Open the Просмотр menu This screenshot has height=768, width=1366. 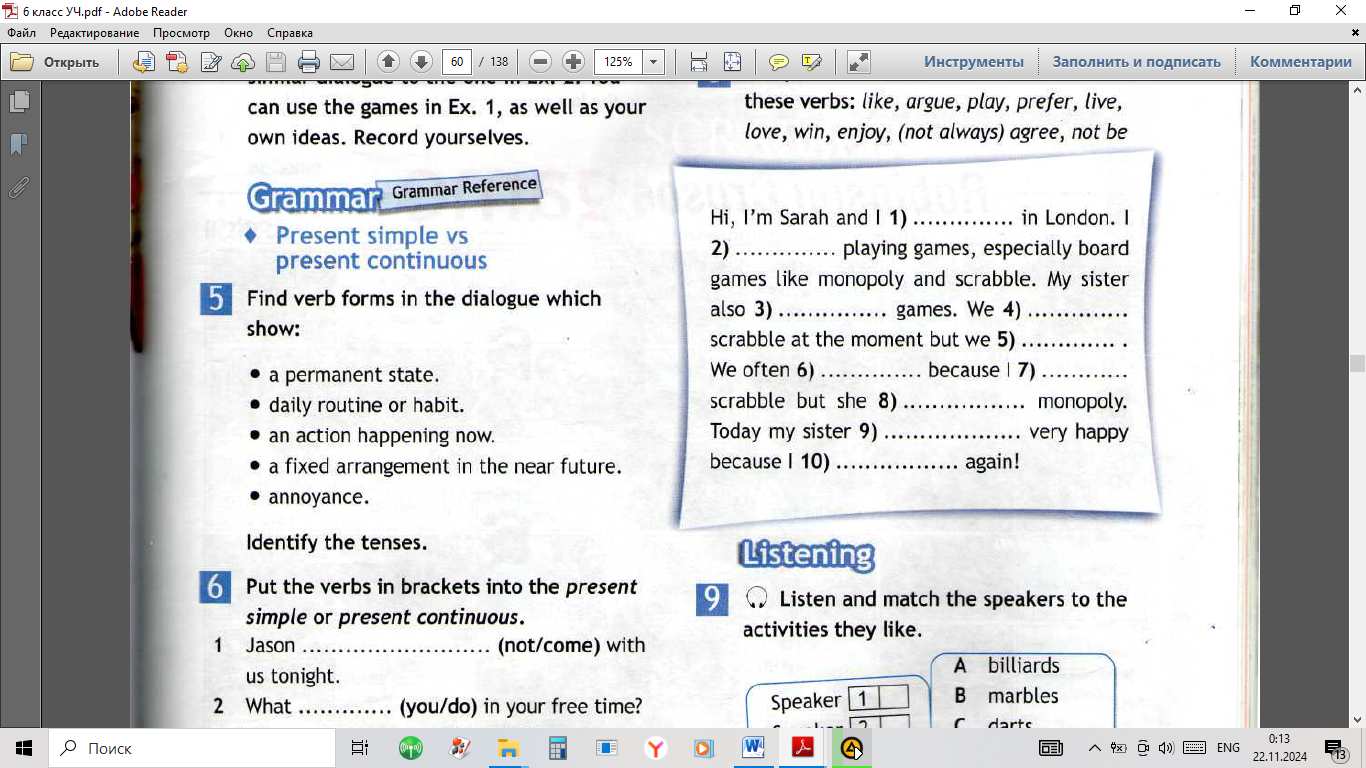coord(181,33)
